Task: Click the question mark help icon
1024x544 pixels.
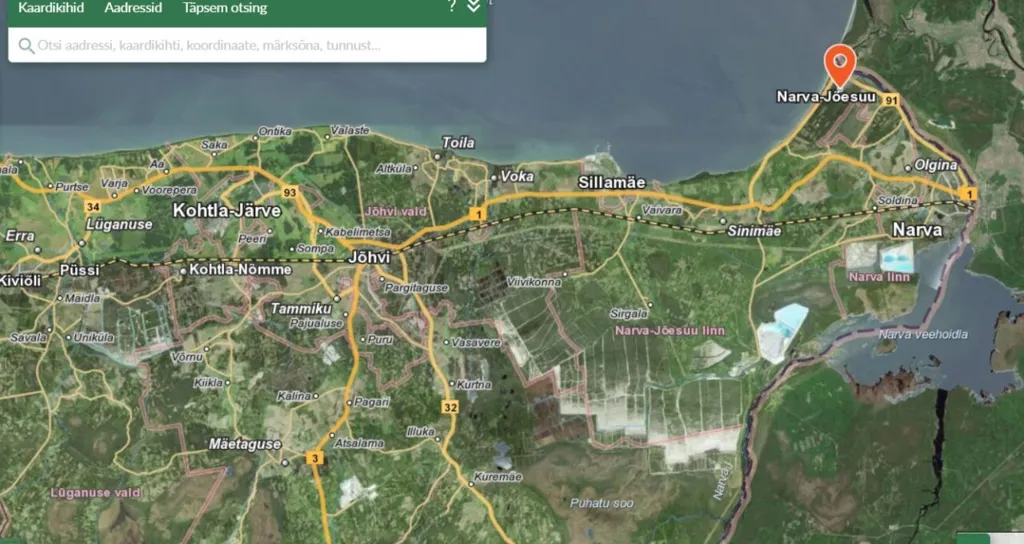Action: pyautogui.click(x=451, y=6)
